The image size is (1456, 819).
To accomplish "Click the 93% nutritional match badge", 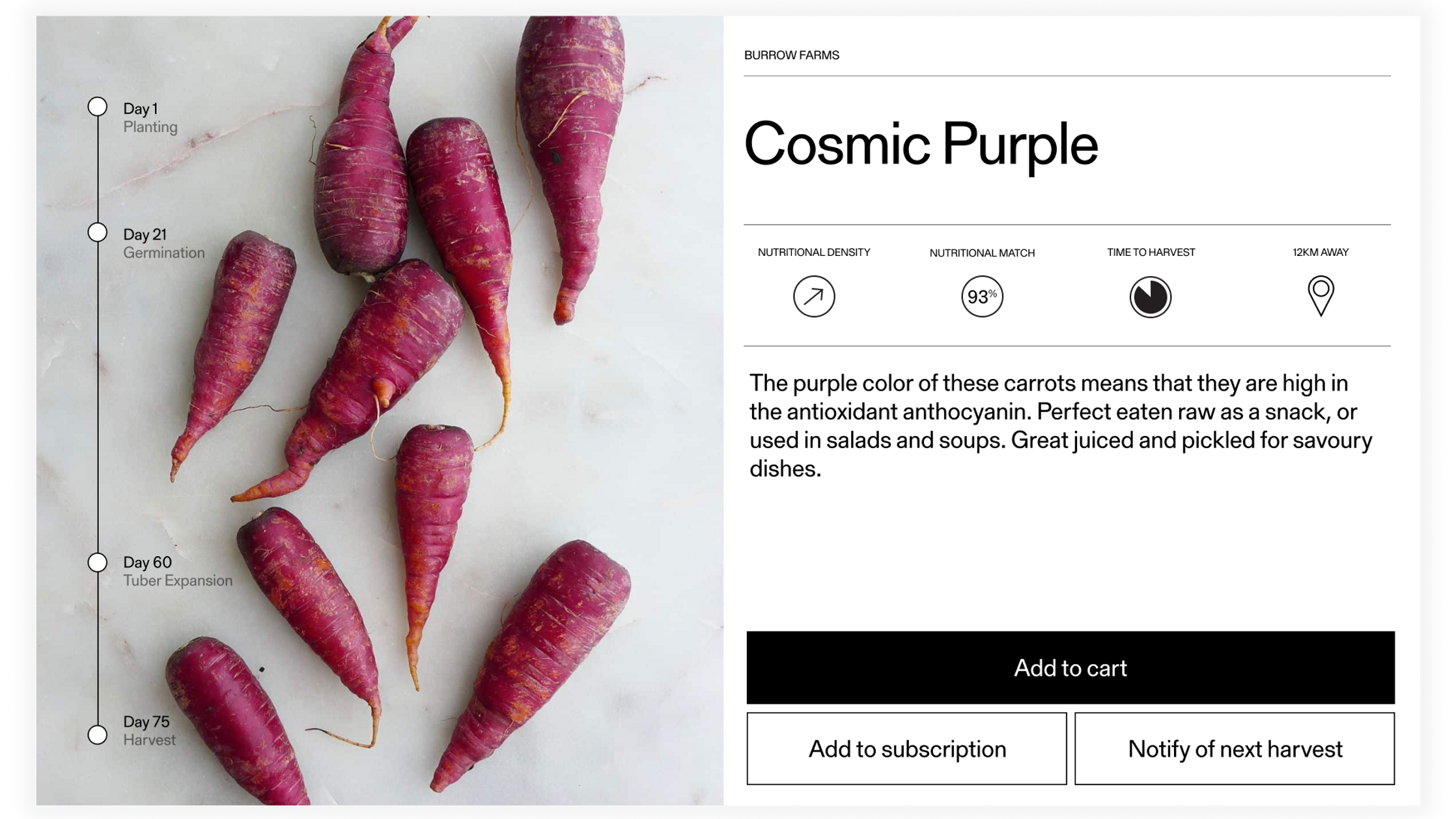I will click(982, 296).
